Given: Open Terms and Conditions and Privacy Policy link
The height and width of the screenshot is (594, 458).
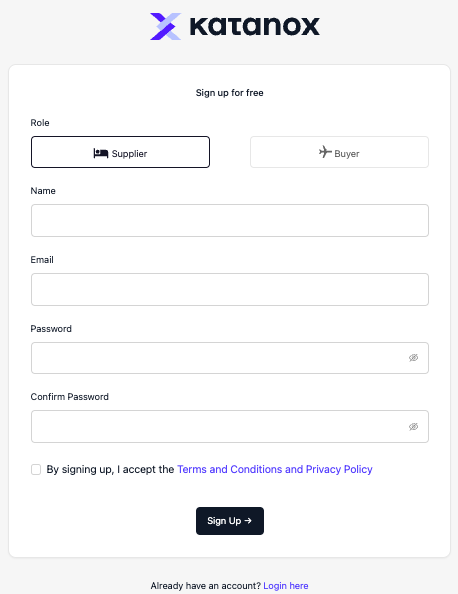Looking at the screenshot, I should pos(275,469).
